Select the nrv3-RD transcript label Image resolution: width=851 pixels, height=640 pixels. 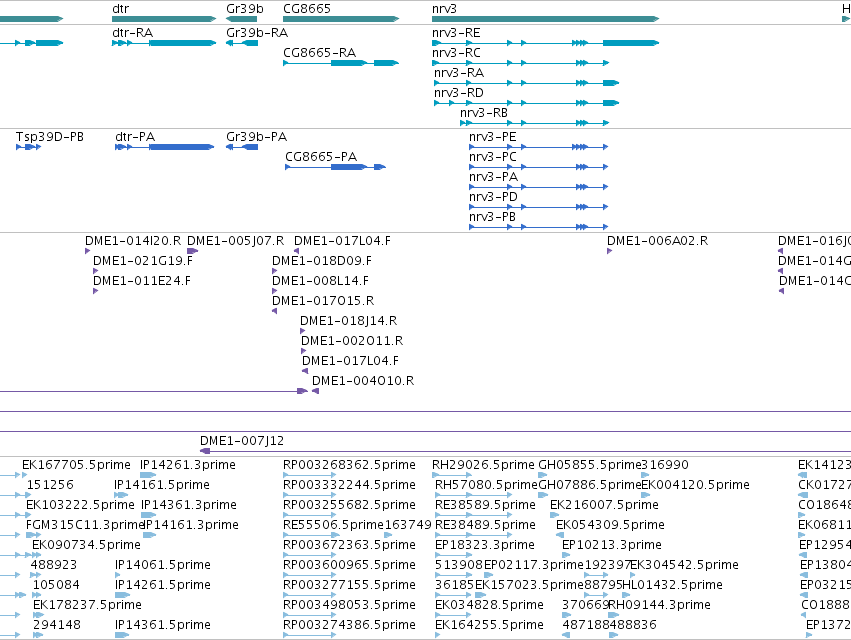pyautogui.click(x=459, y=93)
